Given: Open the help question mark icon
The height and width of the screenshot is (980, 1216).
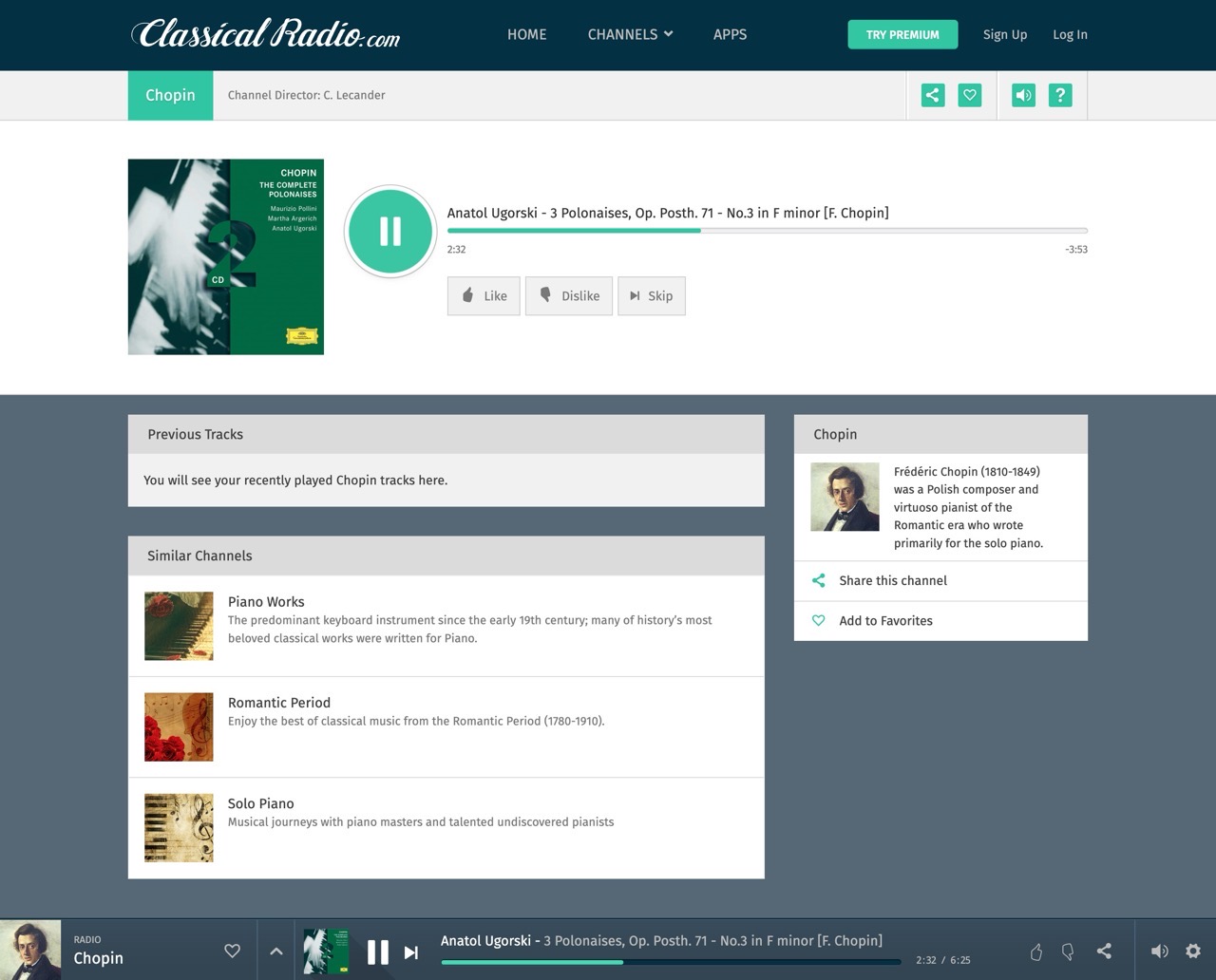Looking at the screenshot, I should pyautogui.click(x=1060, y=95).
